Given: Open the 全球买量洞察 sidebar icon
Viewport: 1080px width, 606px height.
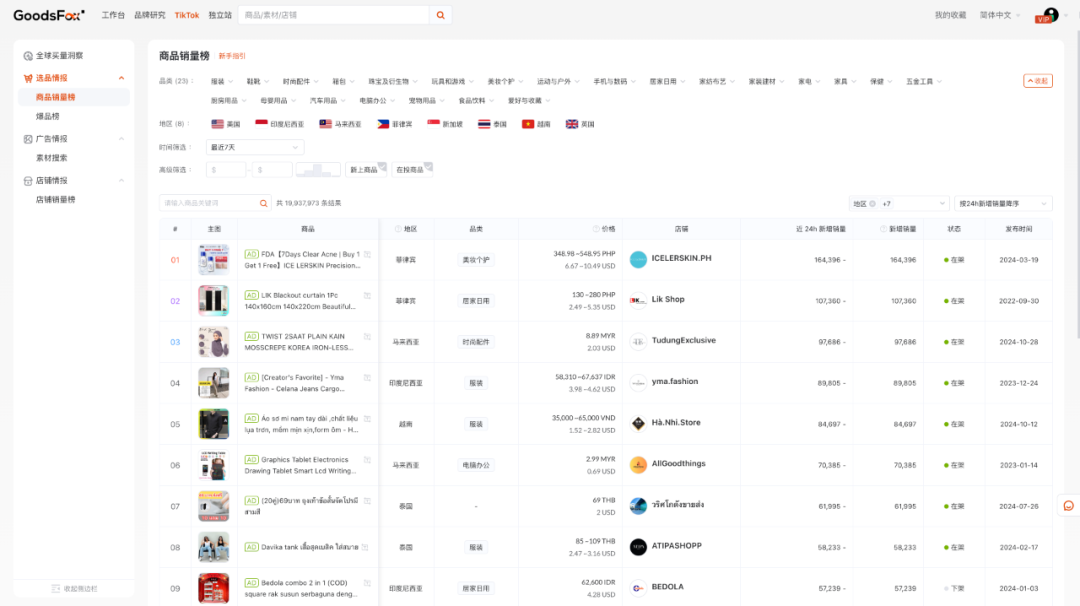Looking at the screenshot, I should (27, 55).
